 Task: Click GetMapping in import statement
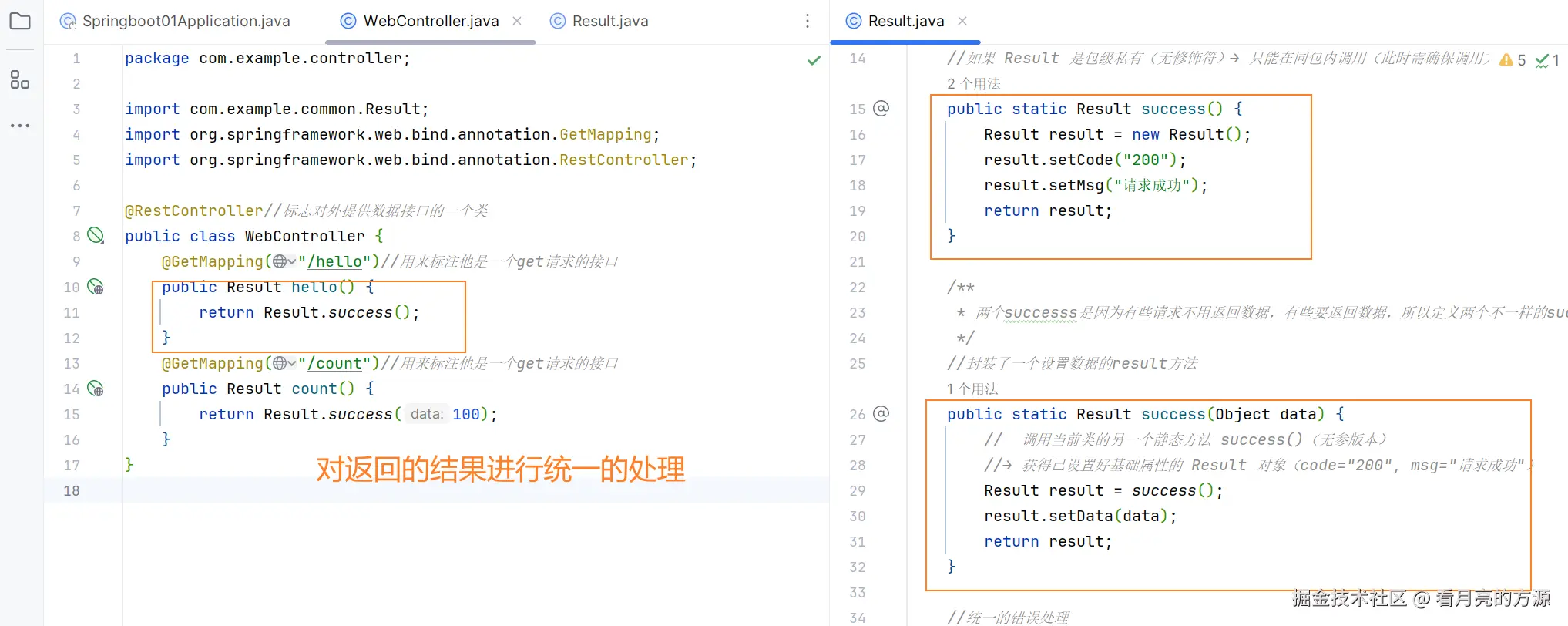(x=606, y=134)
